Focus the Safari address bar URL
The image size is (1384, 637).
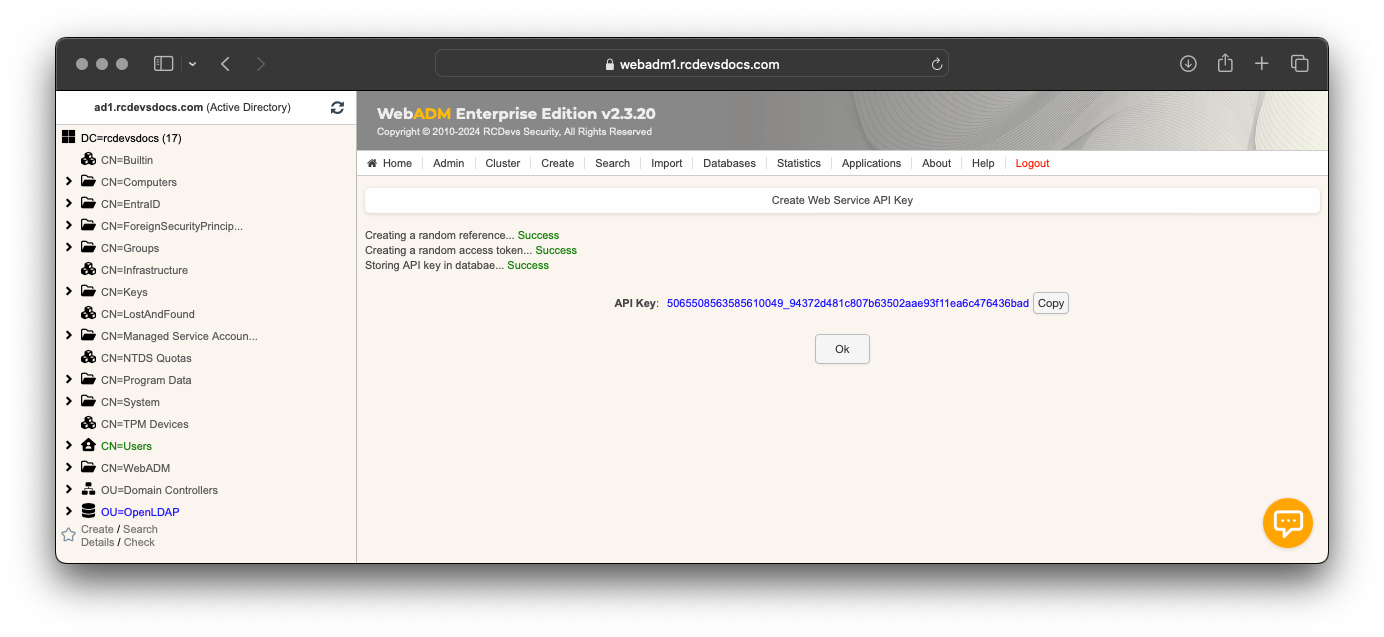click(x=691, y=64)
